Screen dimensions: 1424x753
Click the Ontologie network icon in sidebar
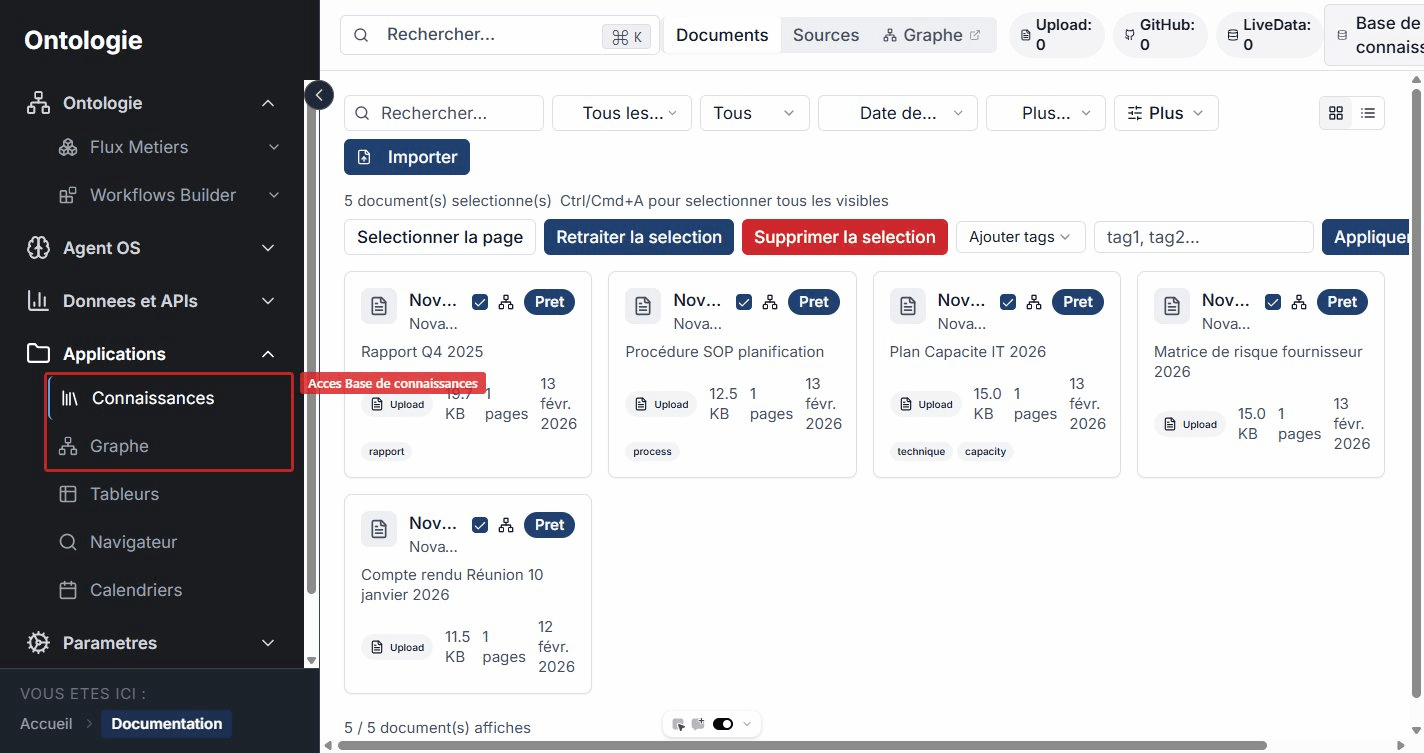38,102
